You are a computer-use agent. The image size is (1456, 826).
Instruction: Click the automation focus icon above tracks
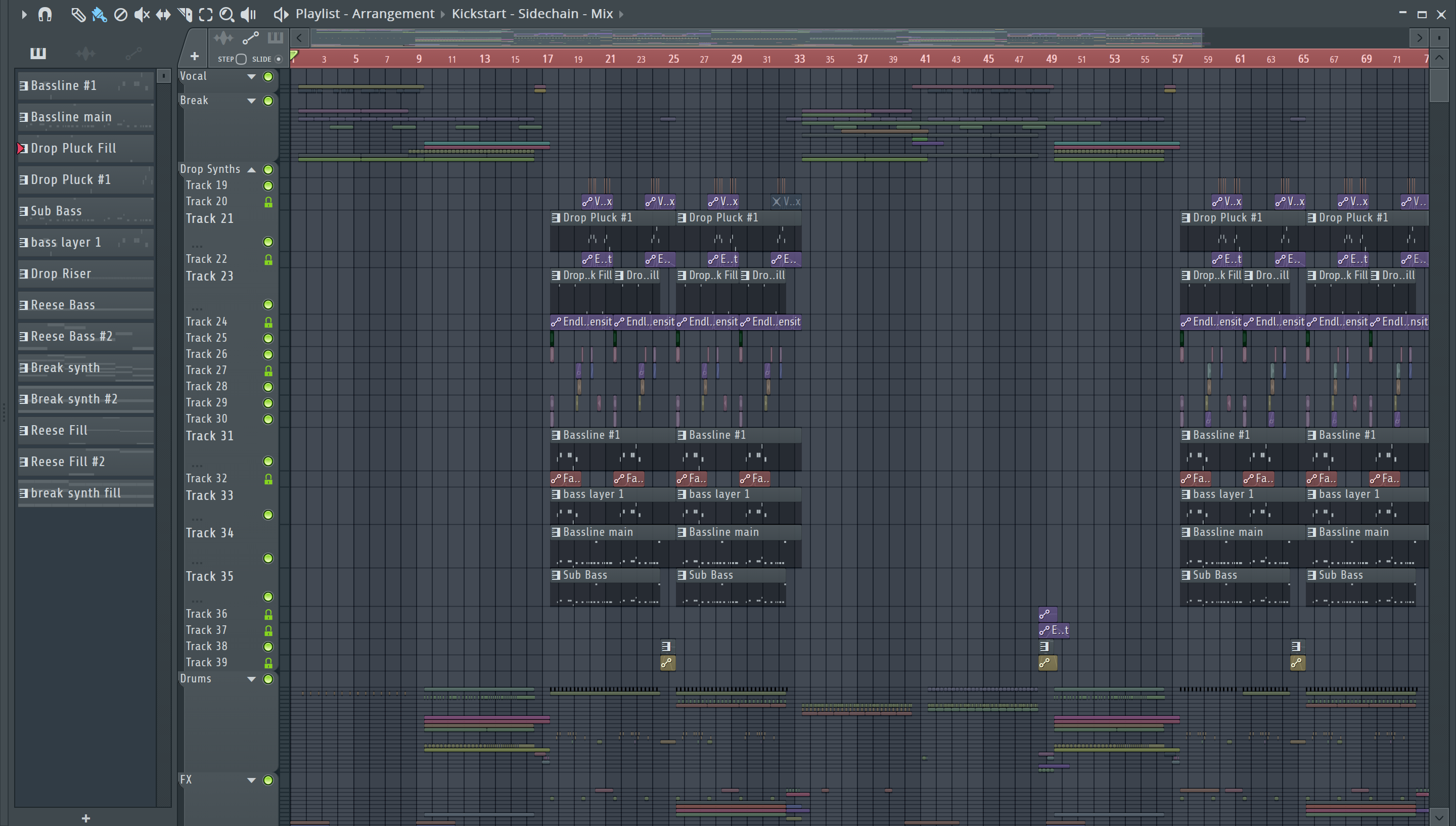(251, 38)
